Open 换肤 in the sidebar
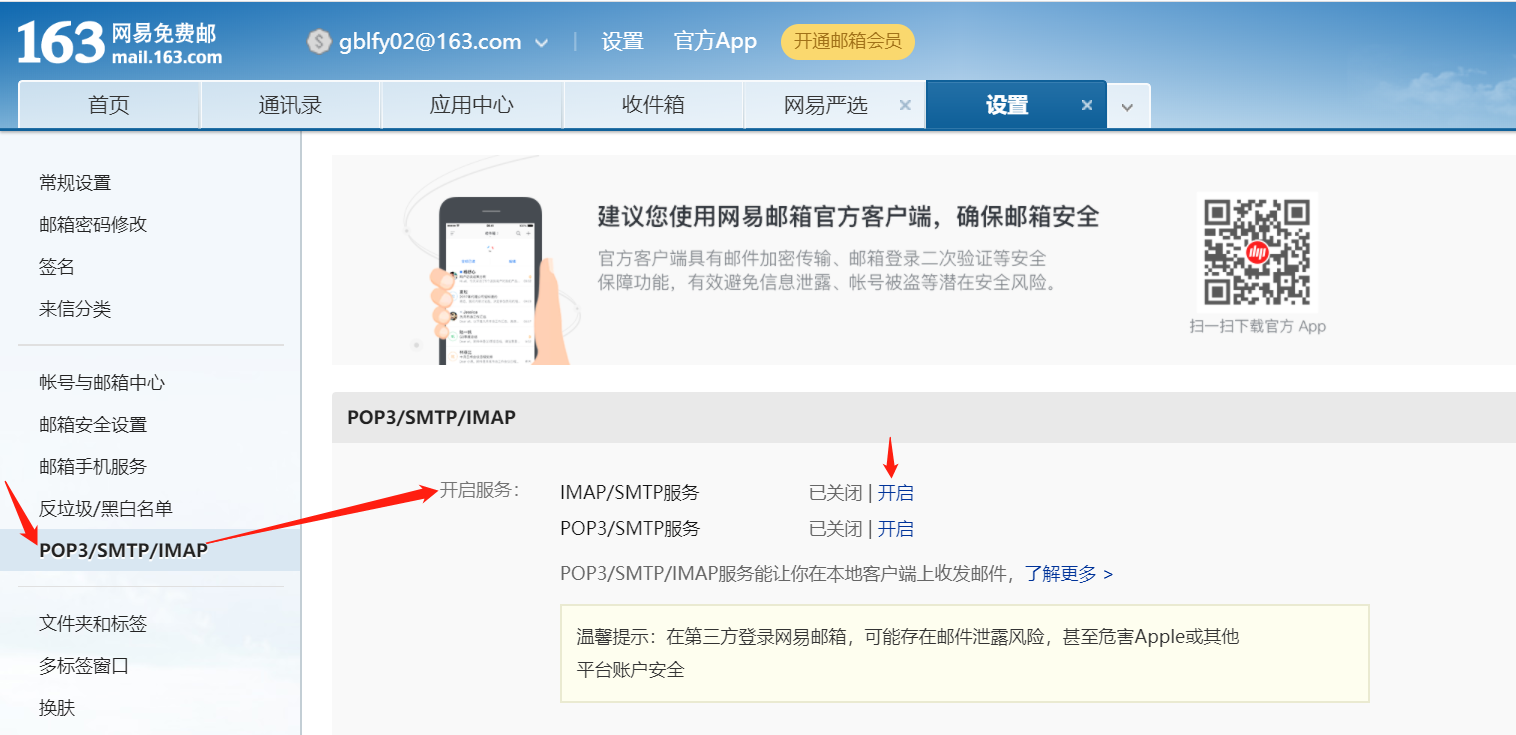This screenshot has width=1516, height=735. coord(57,708)
